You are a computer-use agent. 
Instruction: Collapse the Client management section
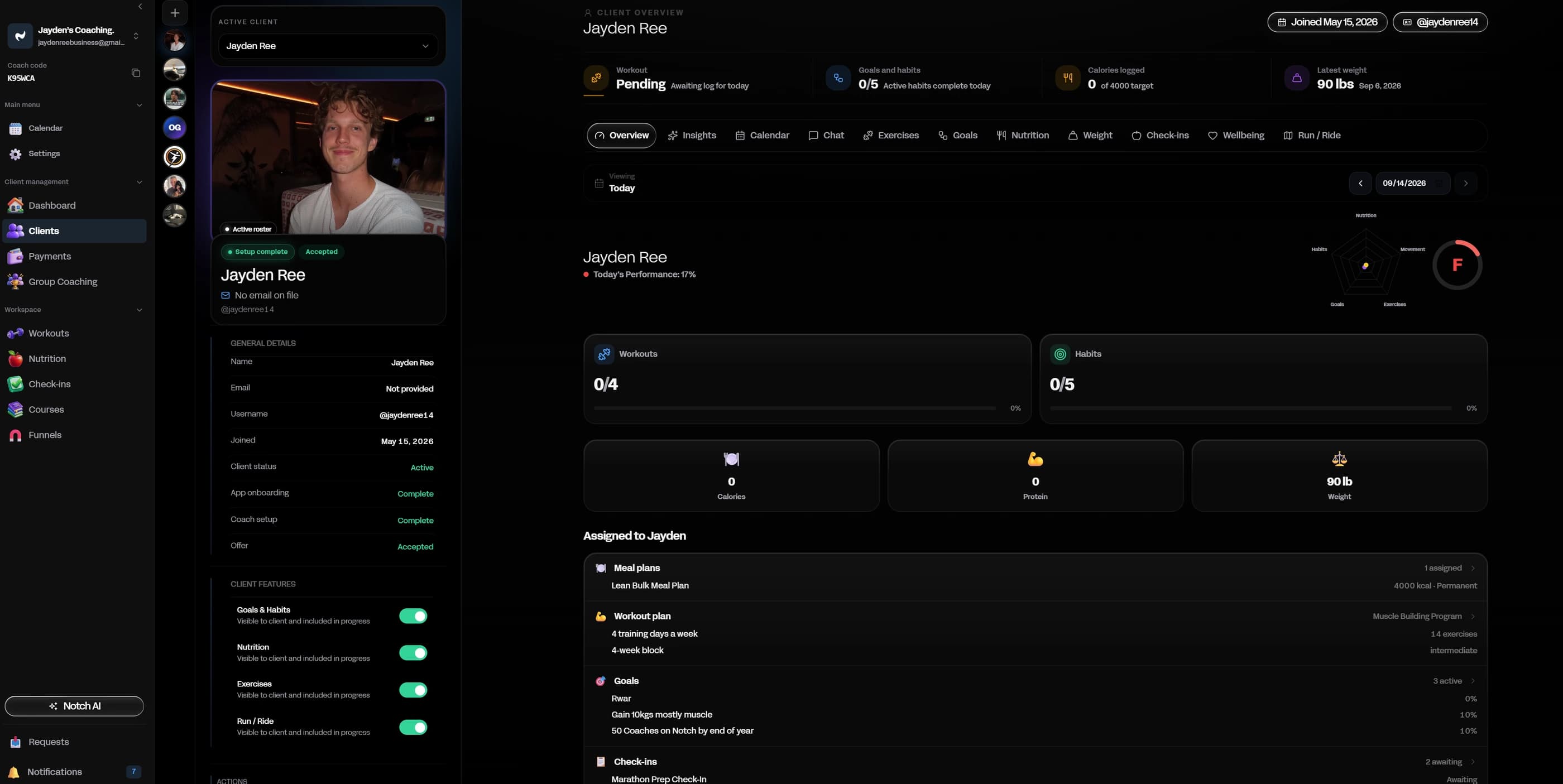[x=140, y=182]
